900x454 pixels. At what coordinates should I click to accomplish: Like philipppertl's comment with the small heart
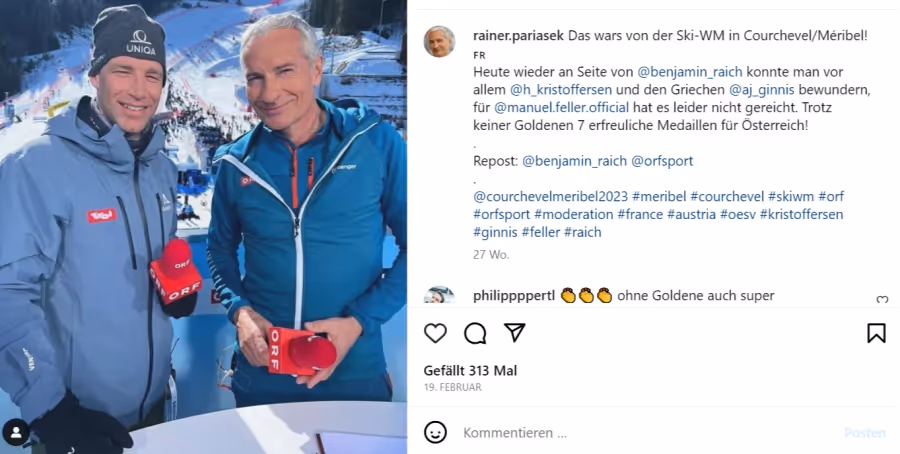click(882, 300)
